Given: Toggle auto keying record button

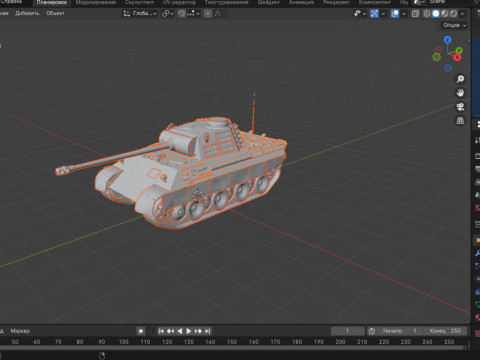Looking at the screenshot, I should pos(141,331).
